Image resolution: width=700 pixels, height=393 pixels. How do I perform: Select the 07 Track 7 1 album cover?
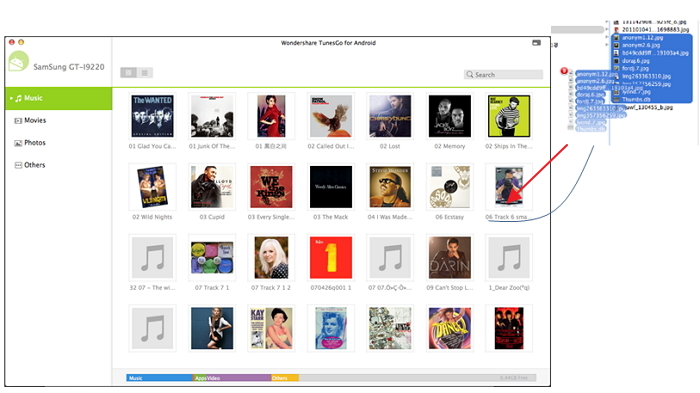212,258
